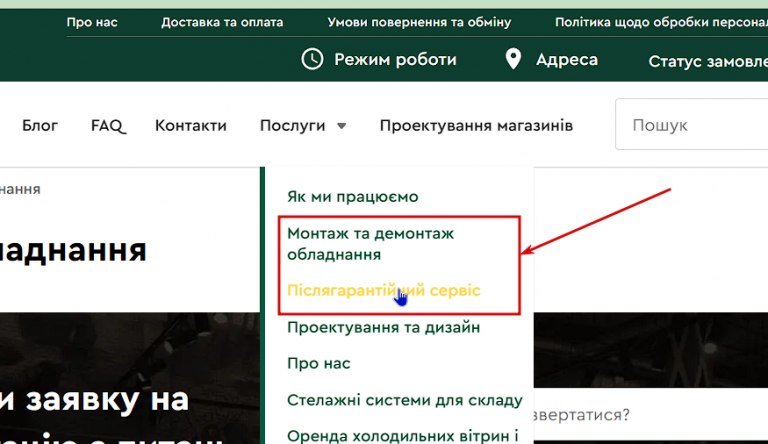Select Про нас in Послуги dropdown
The height and width of the screenshot is (444, 768).
click(319, 364)
